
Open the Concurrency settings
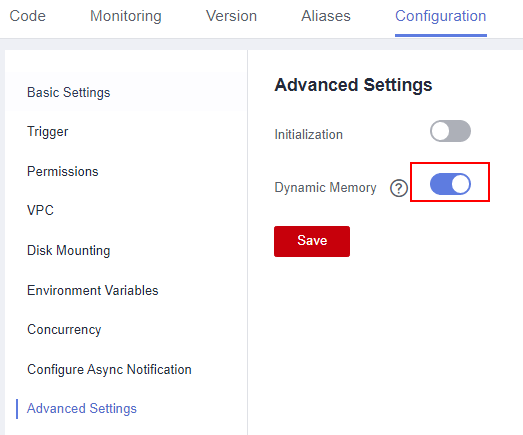[x=64, y=330]
